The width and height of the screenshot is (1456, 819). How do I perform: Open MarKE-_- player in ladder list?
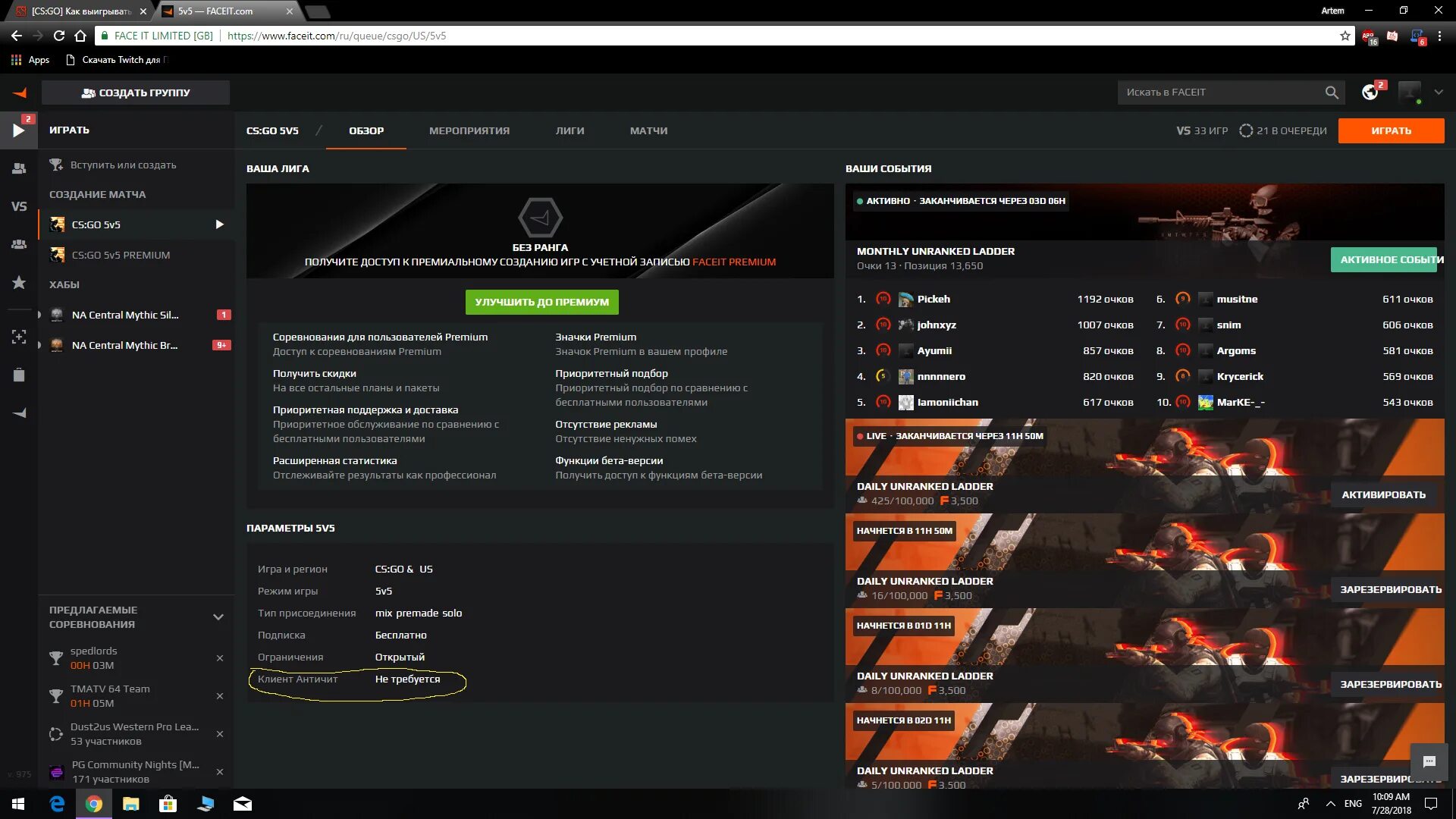(x=1241, y=402)
